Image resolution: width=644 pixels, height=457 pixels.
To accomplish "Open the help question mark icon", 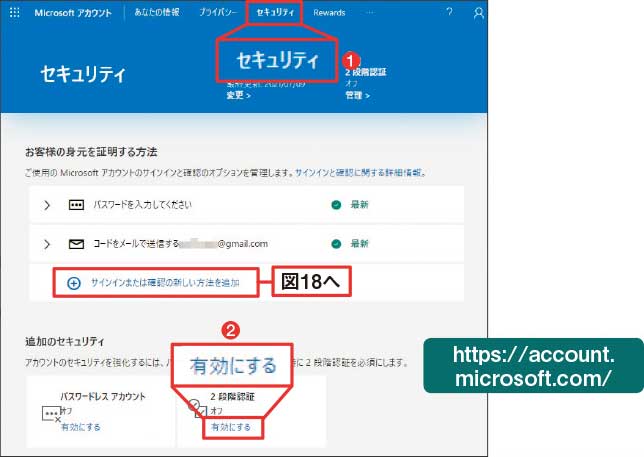I will [449, 12].
